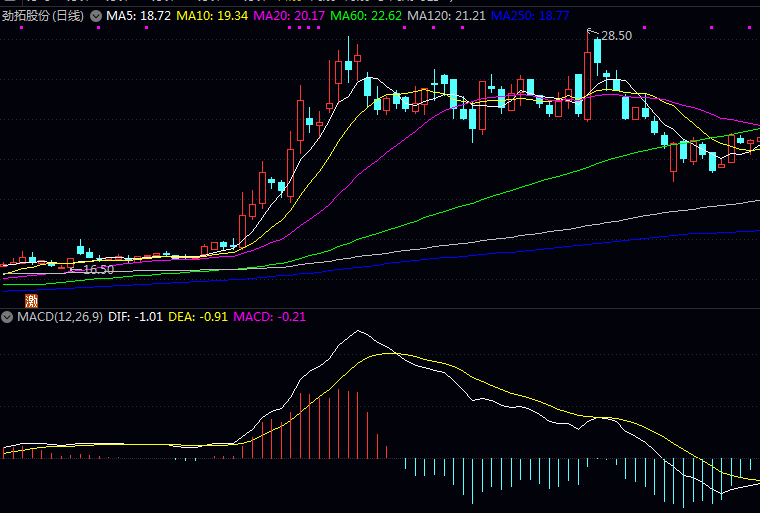This screenshot has width=760, height=513.
Task: Click the 28.50 high price marker
Action: point(616,36)
